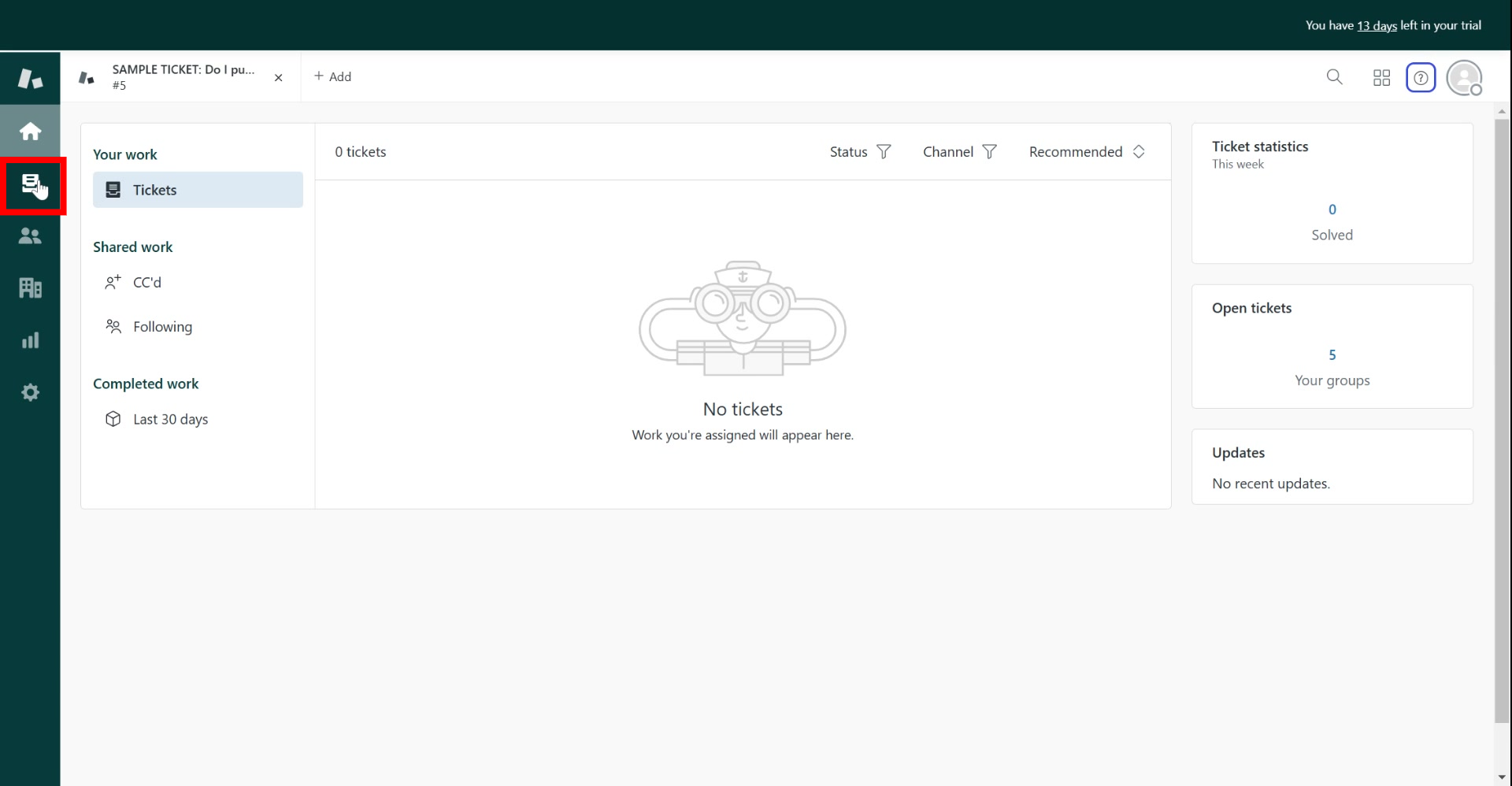Open the Channel filter dropdown
This screenshot has height=786, width=1512.
[x=959, y=152]
